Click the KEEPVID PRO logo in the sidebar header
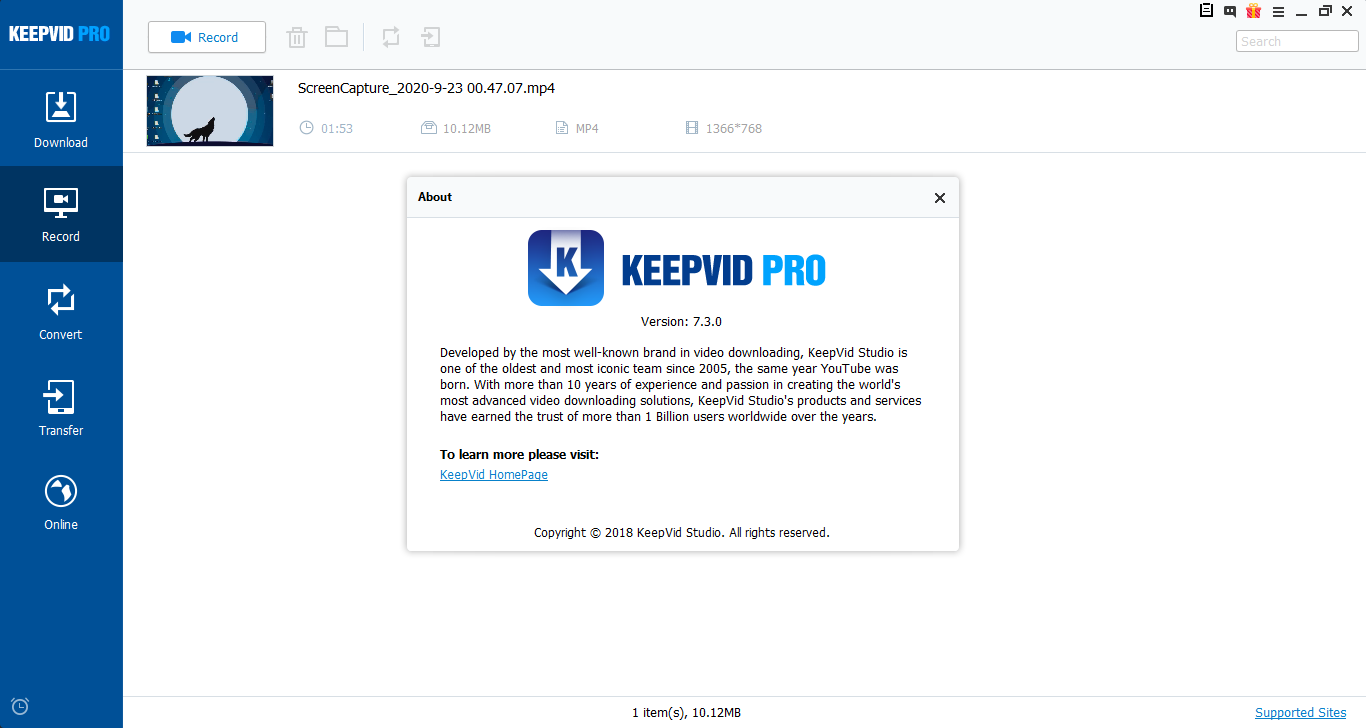Viewport: 1366px width, 728px height. [x=59, y=34]
